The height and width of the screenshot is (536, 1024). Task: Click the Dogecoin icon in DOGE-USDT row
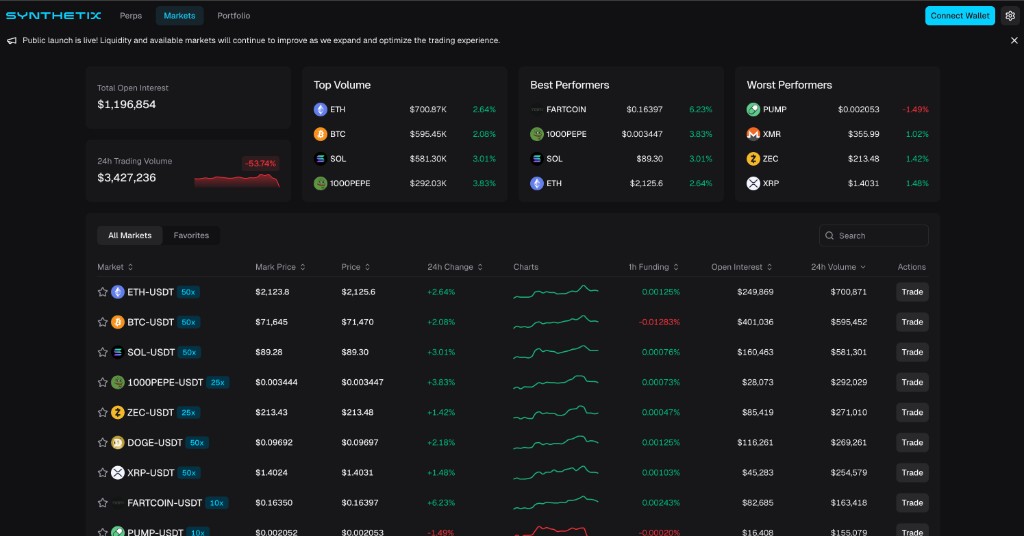click(118, 442)
